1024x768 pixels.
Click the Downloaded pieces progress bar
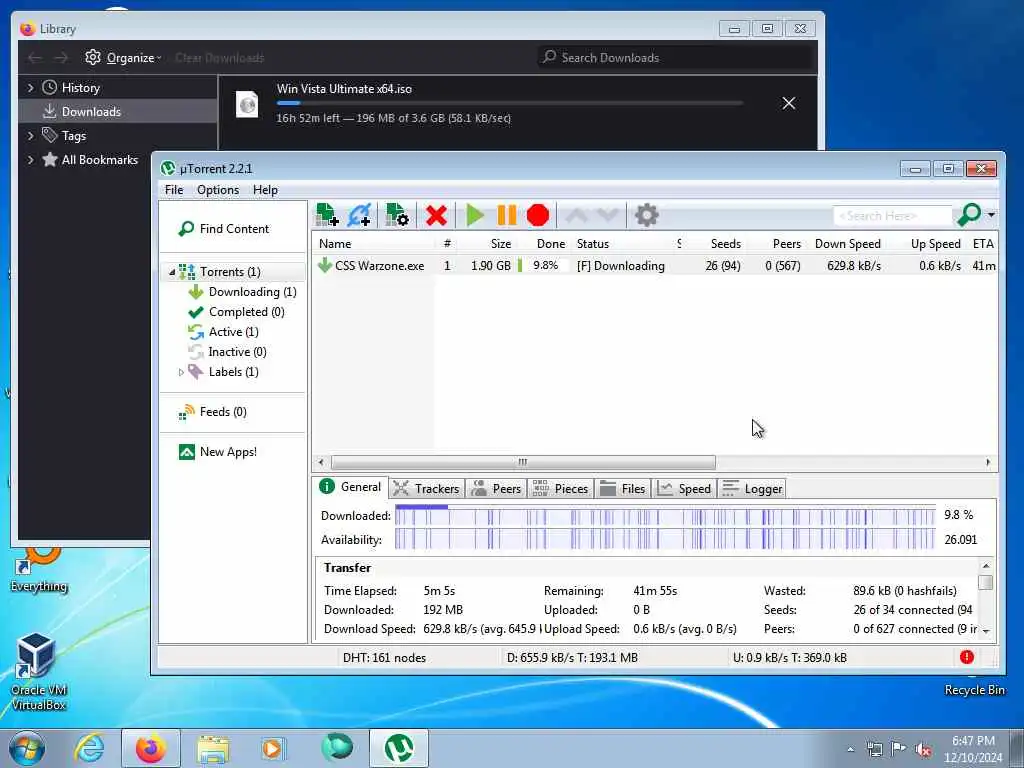click(665, 516)
